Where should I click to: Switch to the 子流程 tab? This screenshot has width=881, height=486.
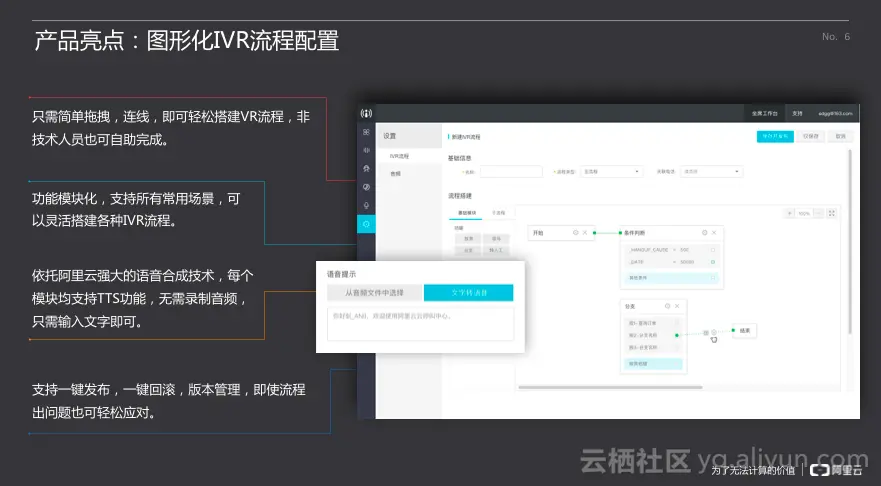498,213
